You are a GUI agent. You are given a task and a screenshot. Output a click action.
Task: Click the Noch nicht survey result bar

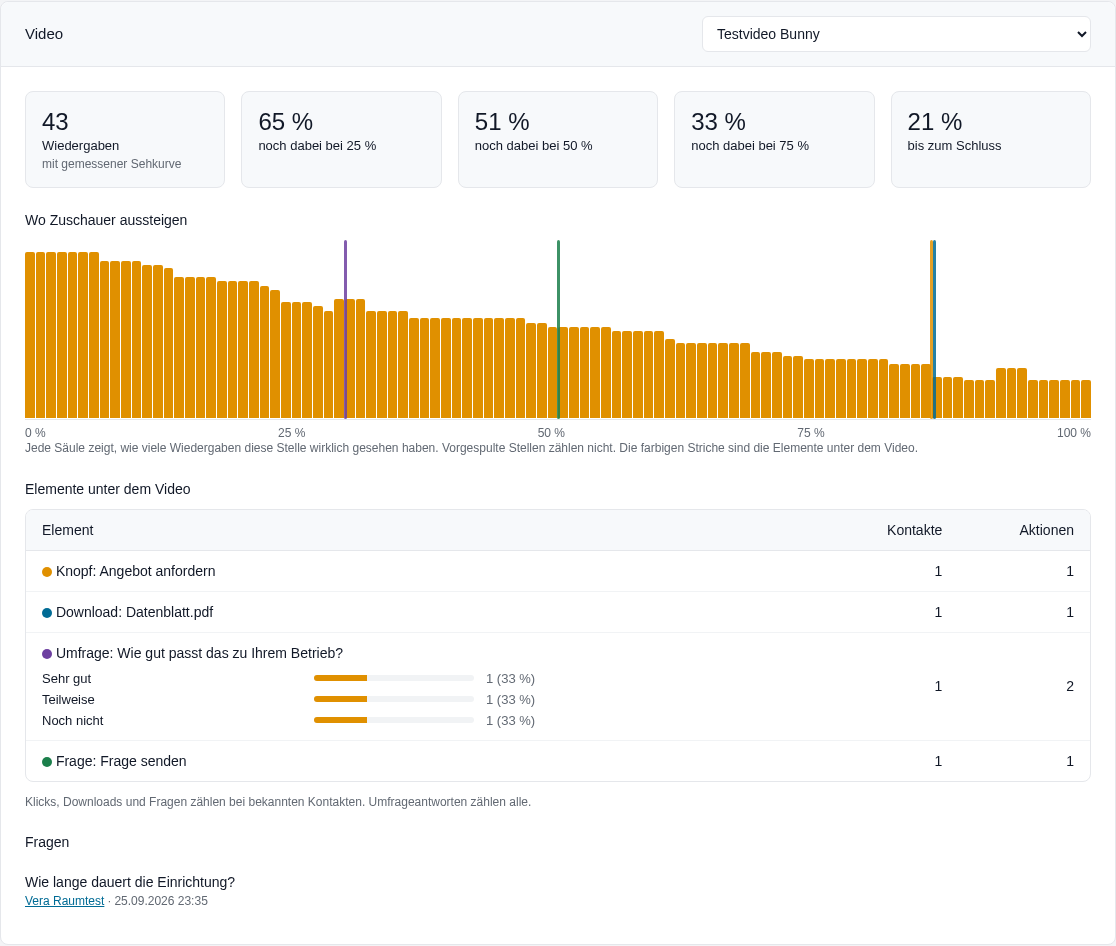[394, 720]
